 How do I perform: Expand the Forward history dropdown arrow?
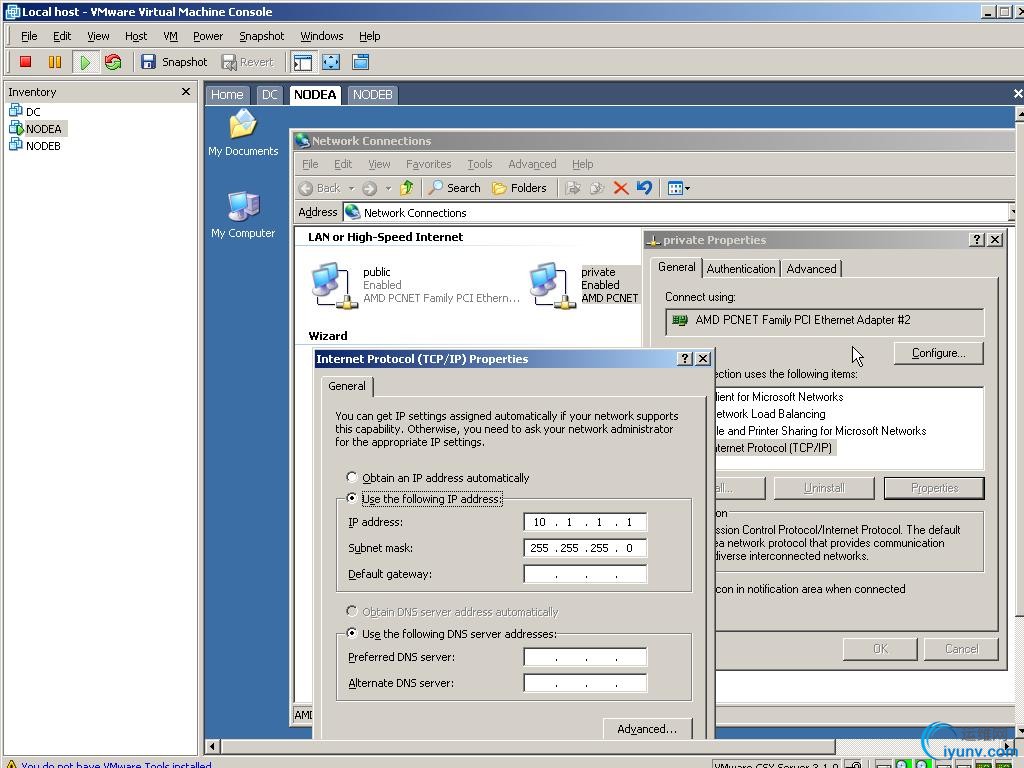388,188
